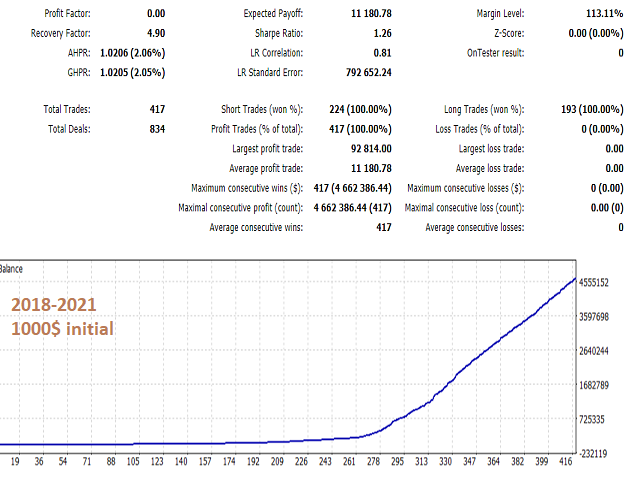640x480 pixels.
Task: Click the Short Trades (won %) label
Action: click(262, 109)
